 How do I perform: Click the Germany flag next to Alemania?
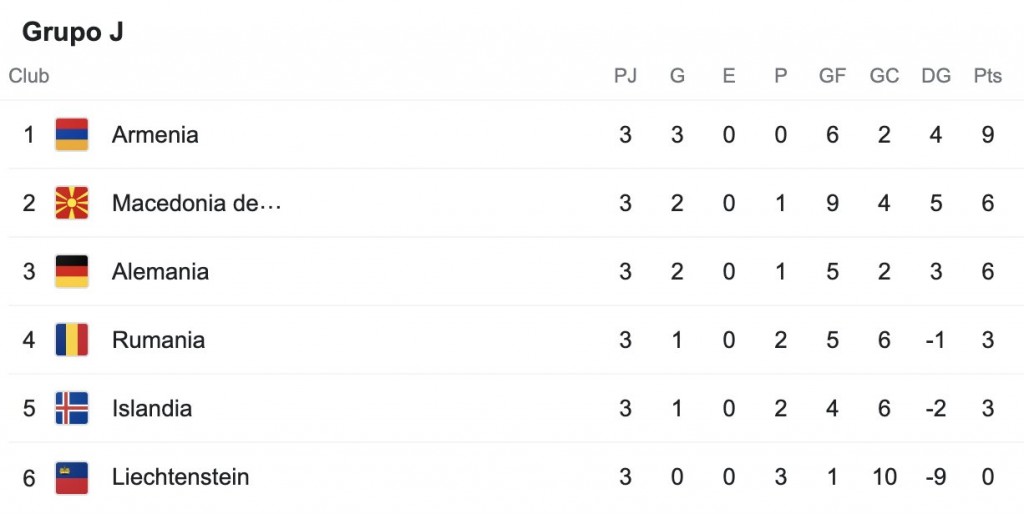[72, 272]
